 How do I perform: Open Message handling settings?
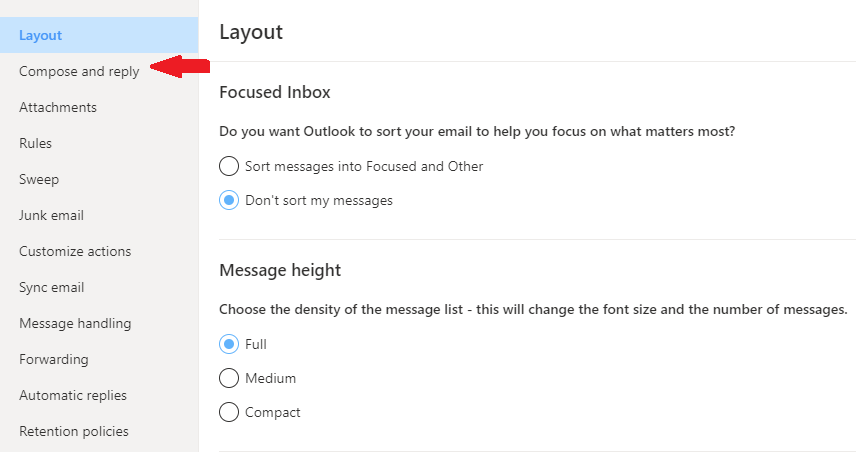(x=75, y=324)
